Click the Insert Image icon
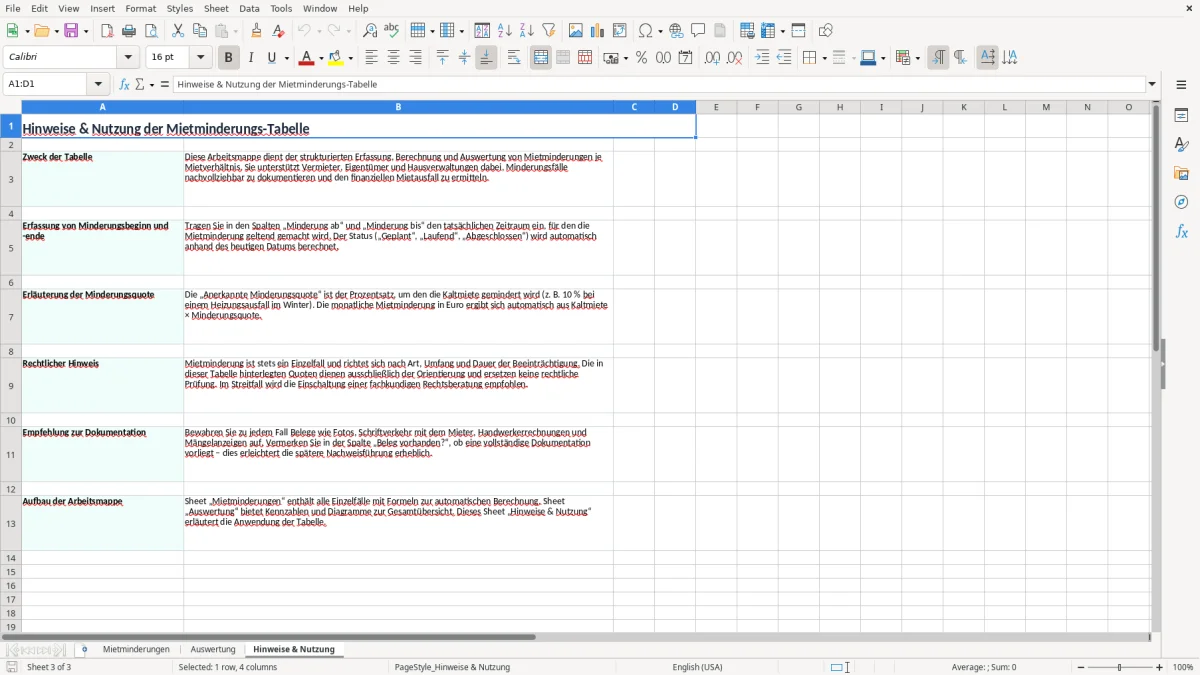Screen dimensions: 1200x675 tap(576, 31)
